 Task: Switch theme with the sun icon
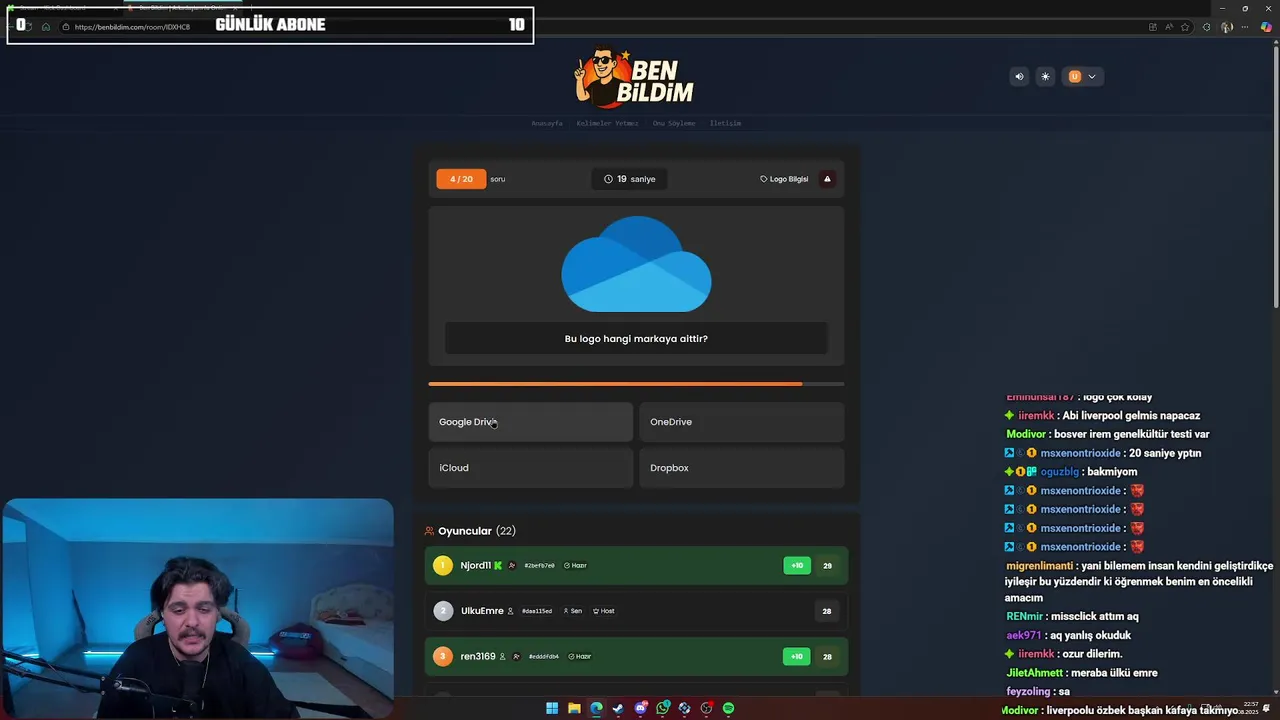(1045, 76)
